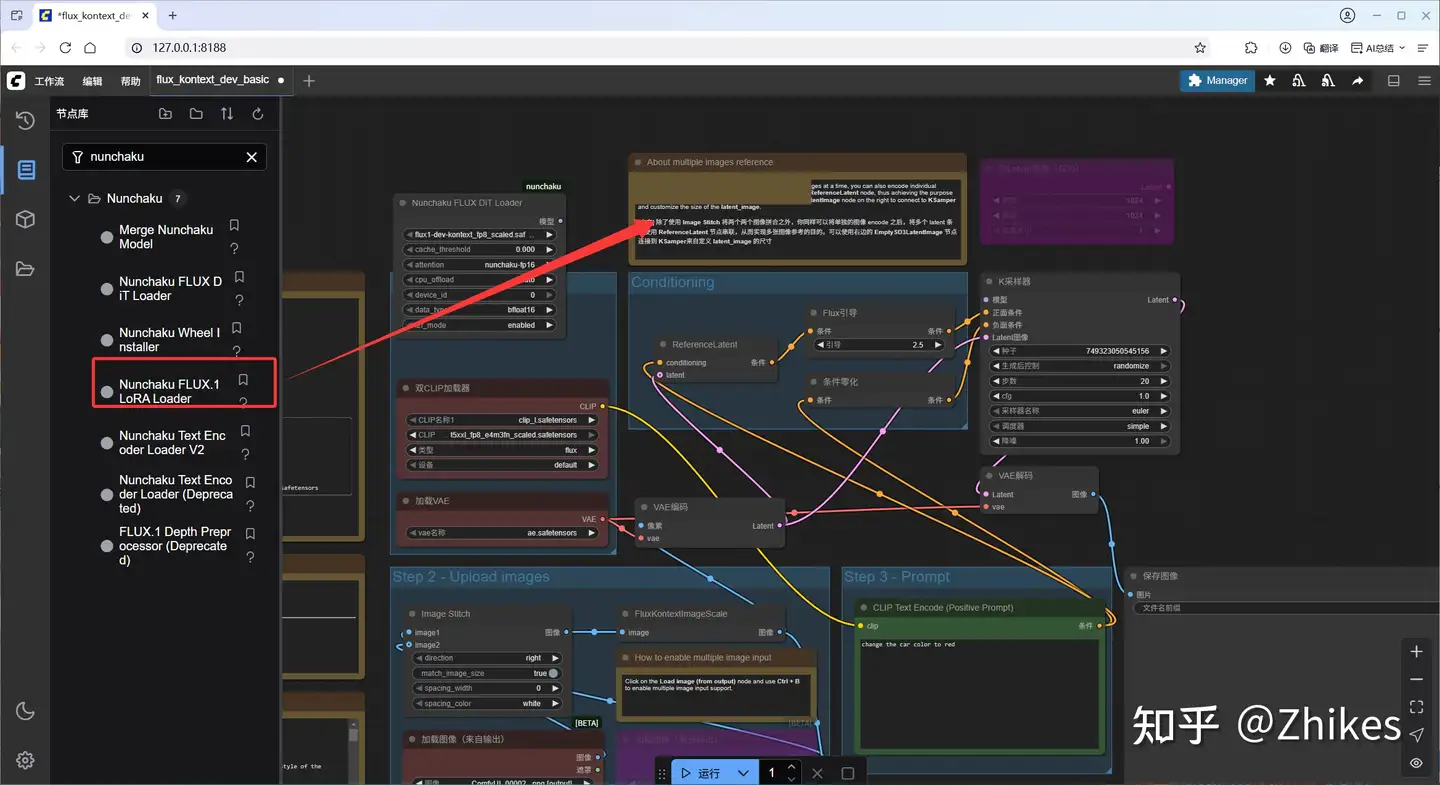
Task: Click the star icon beside Manager
Action: pos(1270,81)
